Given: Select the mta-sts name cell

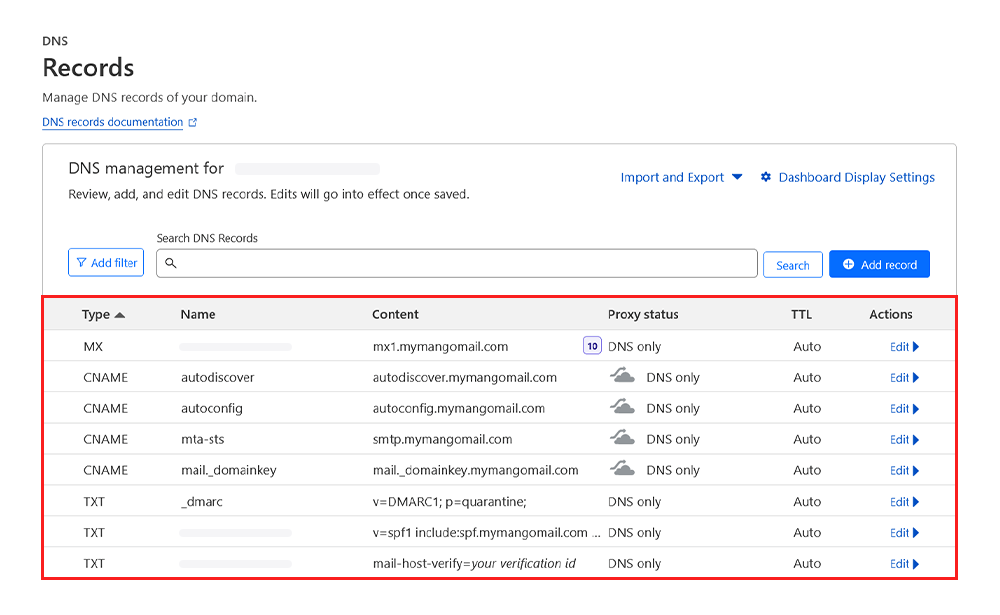Looking at the screenshot, I should pyautogui.click(x=203, y=440).
